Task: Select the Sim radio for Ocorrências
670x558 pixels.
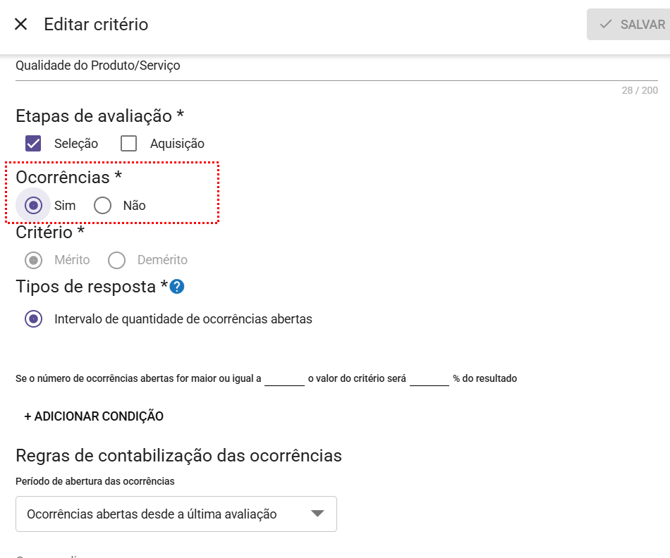Action: tap(34, 205)
